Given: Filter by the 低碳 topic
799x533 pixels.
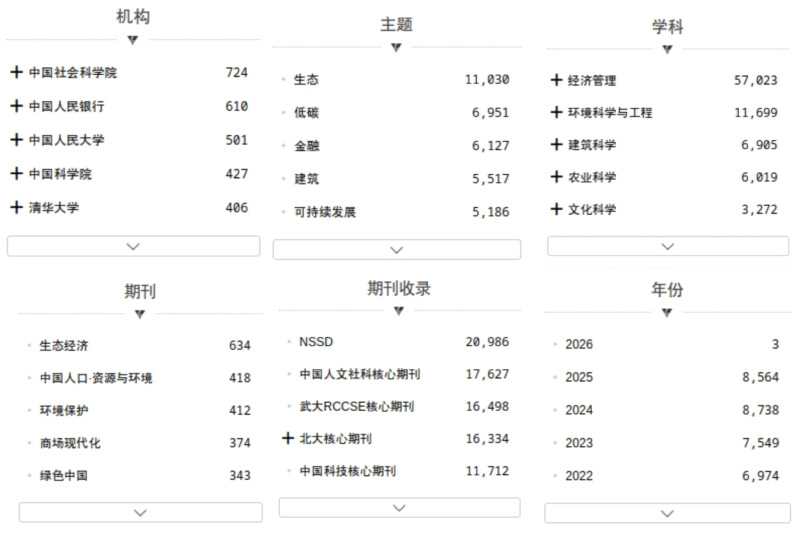Looking at the screenshot, I should pos(307,113).
